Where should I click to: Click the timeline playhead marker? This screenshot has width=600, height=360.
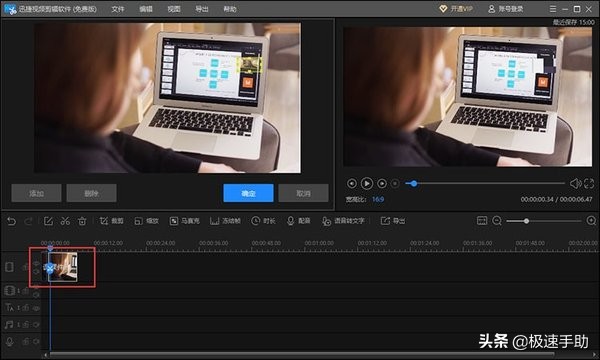click(50, 248)
